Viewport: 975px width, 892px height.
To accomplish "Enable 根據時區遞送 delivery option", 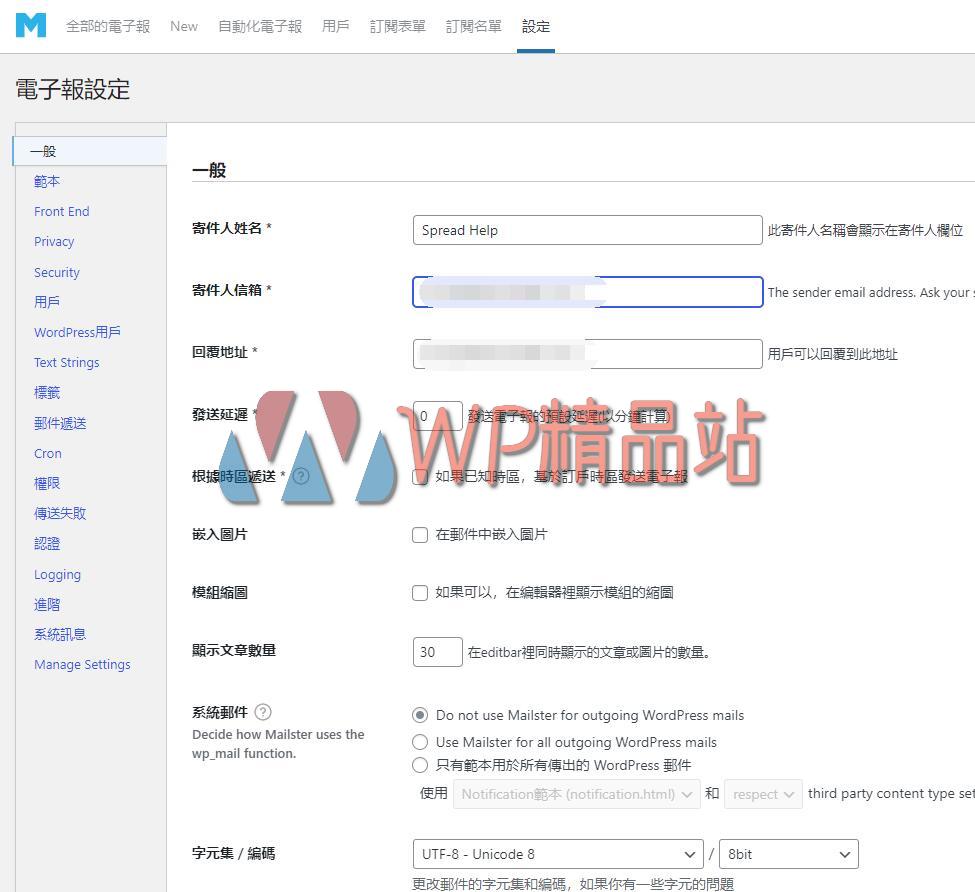I will (420, 477).
